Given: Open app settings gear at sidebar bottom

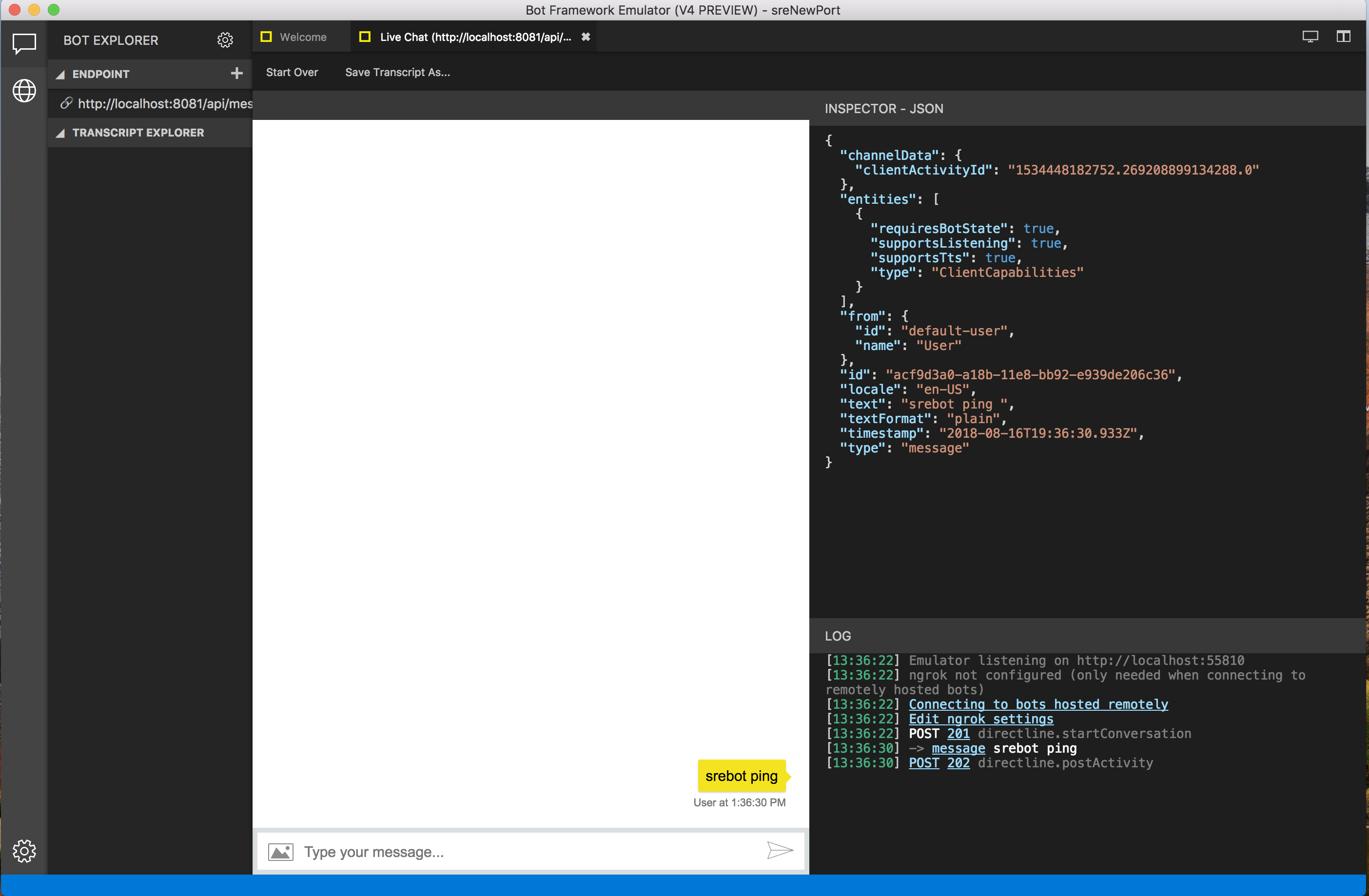Looking at the screenshot, I should [x=24, y=851].
